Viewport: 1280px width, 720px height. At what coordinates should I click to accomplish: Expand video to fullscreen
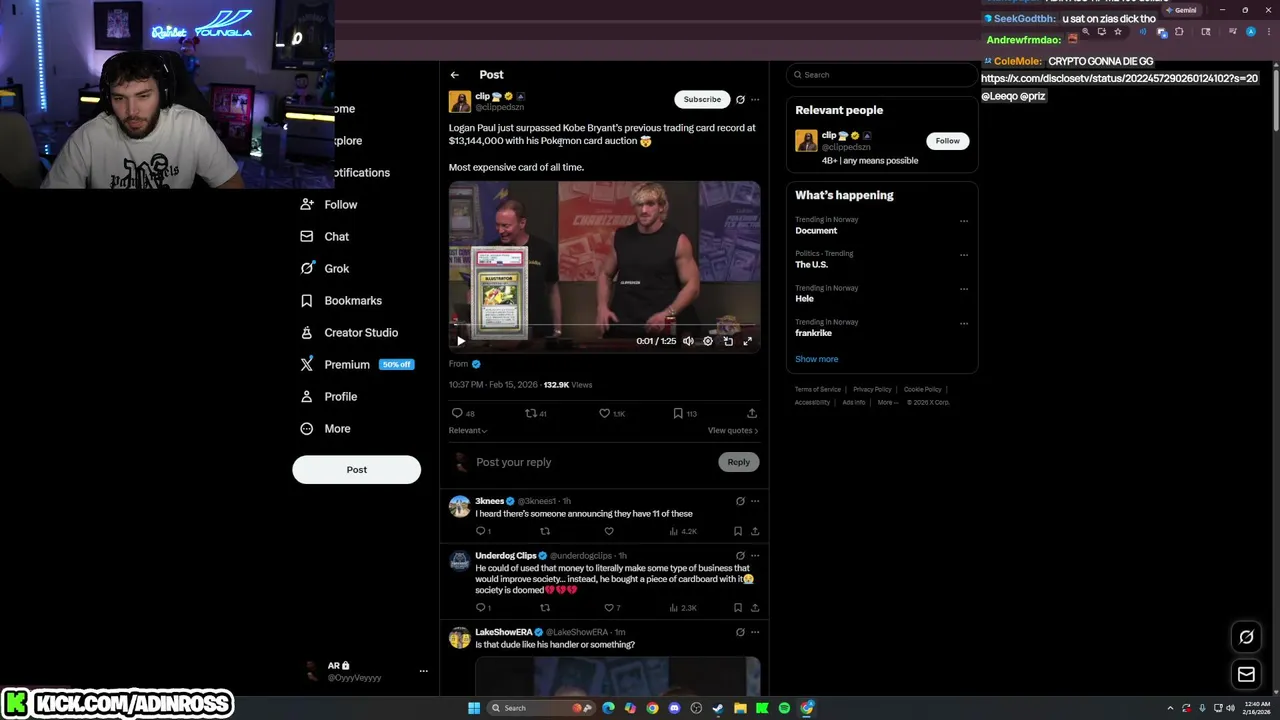click(747, 341)
